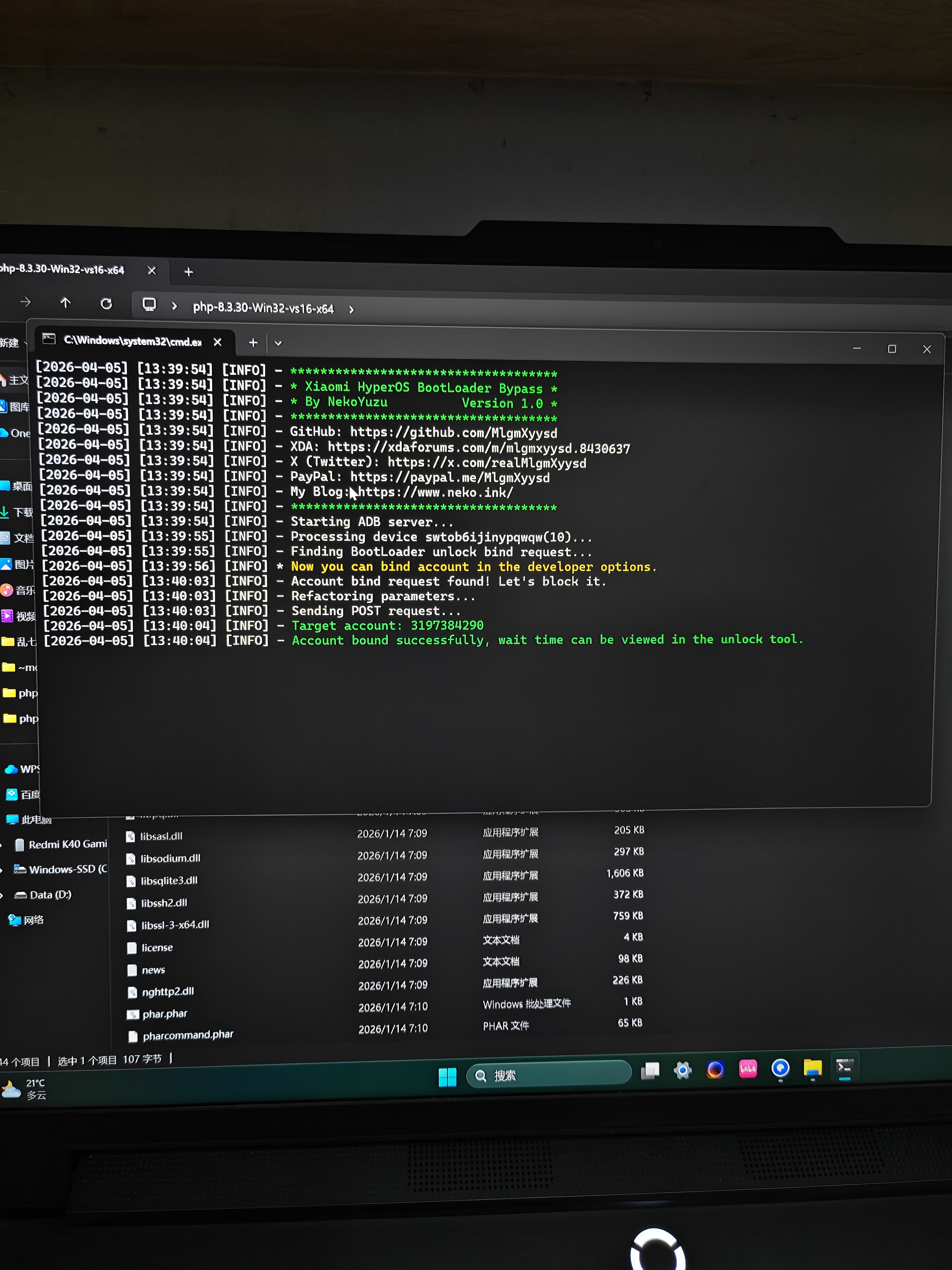Open new Explorer tab with plus

[x=188, y=272]
